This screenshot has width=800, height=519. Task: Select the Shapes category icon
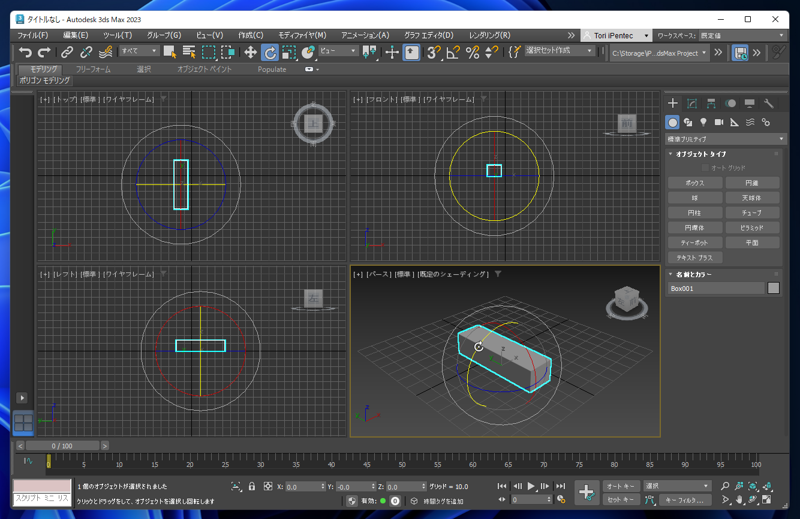click(x=688, y=122)
